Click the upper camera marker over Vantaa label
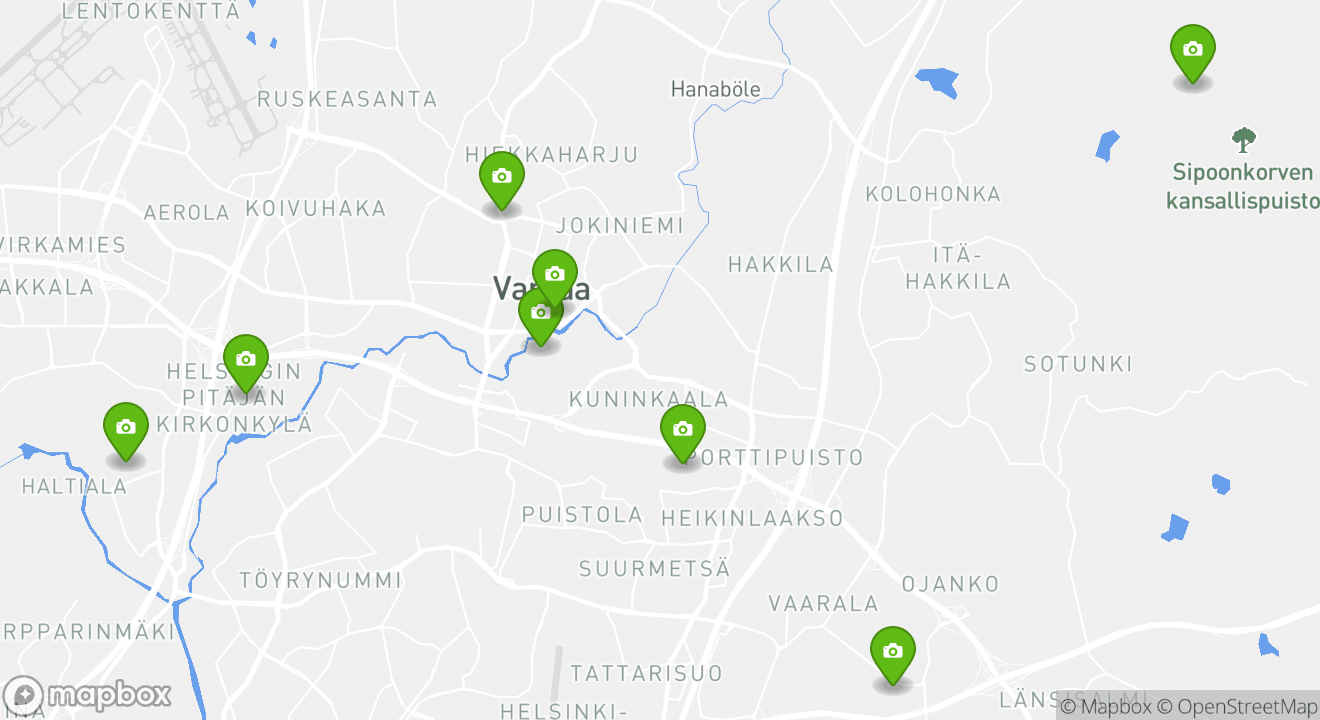Image resolution: width=1320 pixels, height=720 pixels. pyautogui.click(x=555, y=277)
